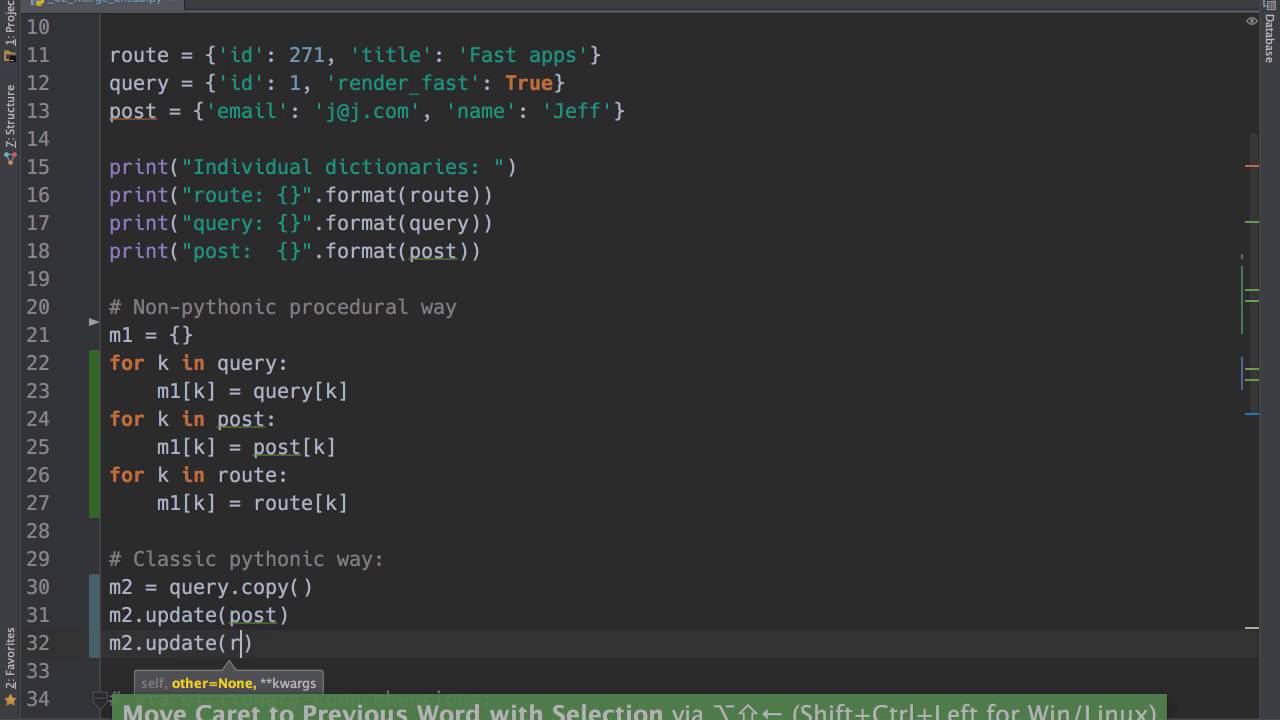Toggle the fold arrow beside line 21
The width and height of the screenshot is (1280, 720).
pos(94,322)
